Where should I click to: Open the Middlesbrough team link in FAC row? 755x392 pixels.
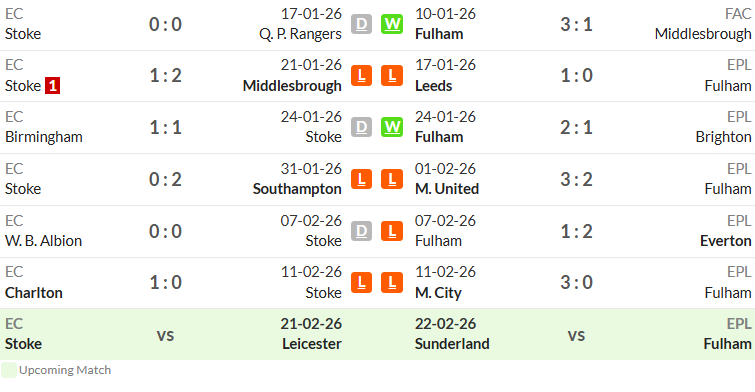pyautogui.click(x=703, y=34)
